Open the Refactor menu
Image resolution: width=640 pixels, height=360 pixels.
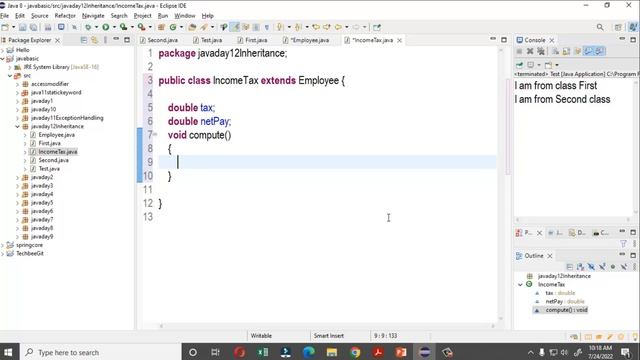[65, 16]
